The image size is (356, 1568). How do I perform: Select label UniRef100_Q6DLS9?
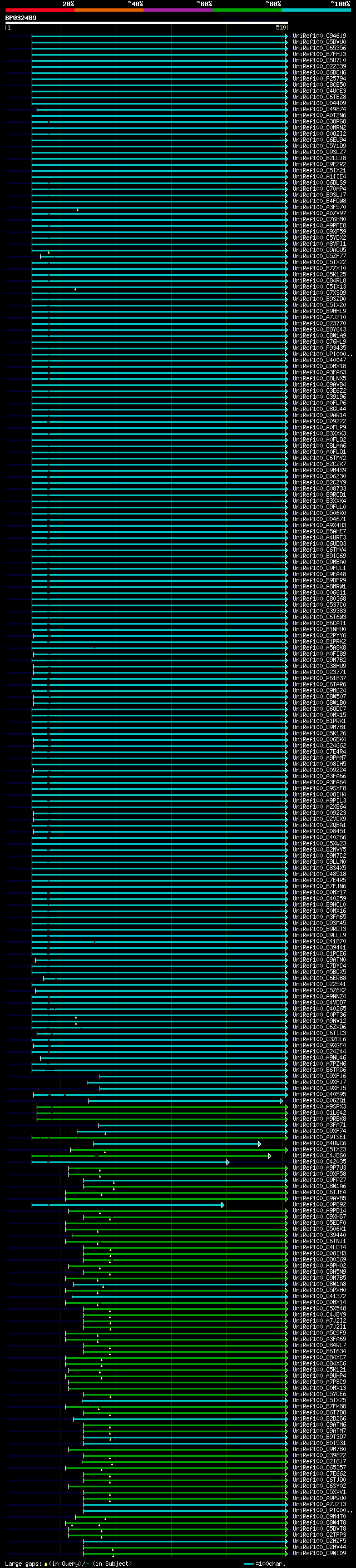point(319,182)
